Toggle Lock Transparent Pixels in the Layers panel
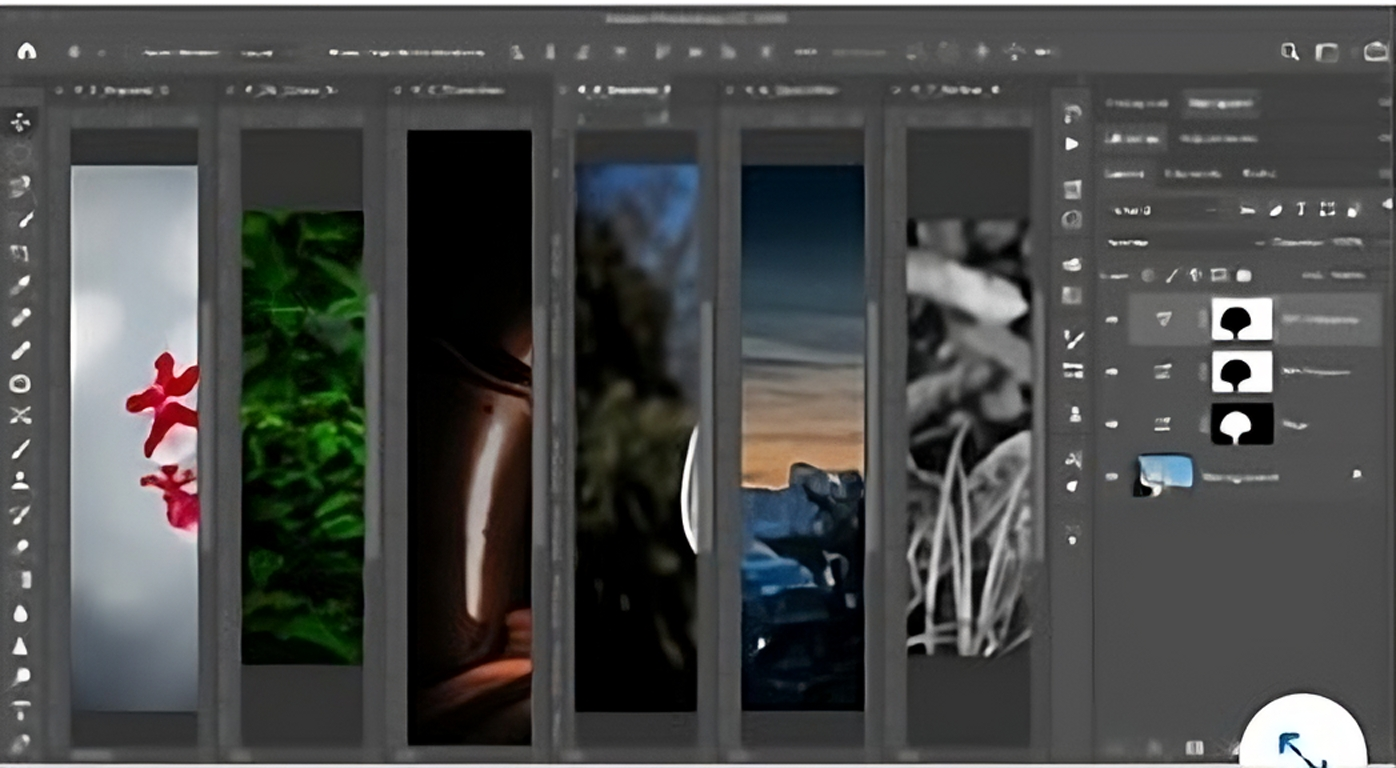Screen dimensions: 1396x768 tap(1148, 274)
